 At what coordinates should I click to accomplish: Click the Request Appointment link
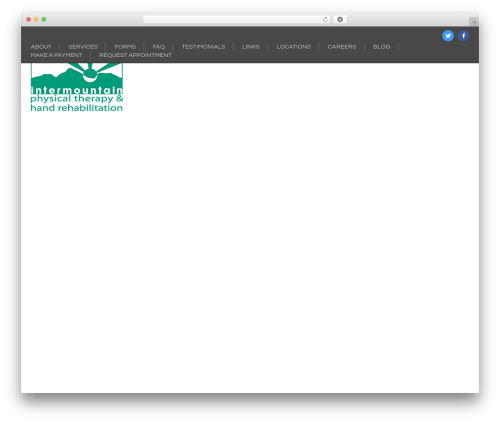[x=135, y=55]
